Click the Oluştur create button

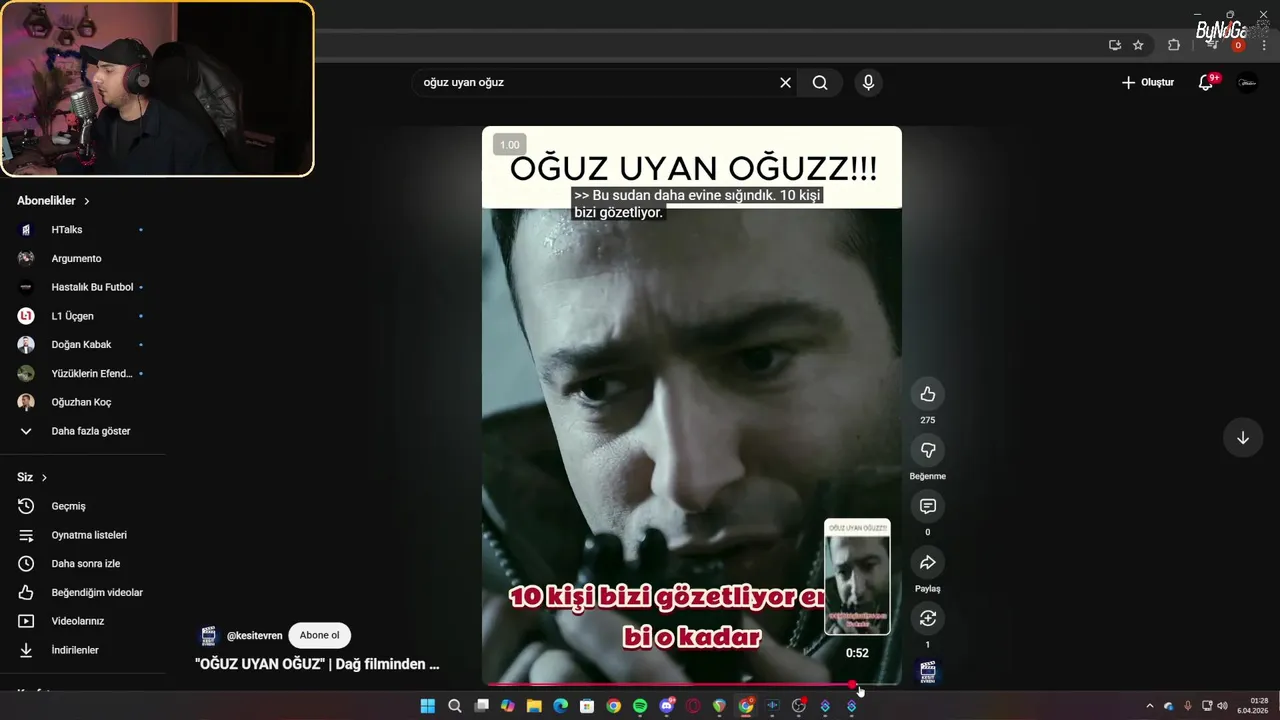click(1148, 83)
